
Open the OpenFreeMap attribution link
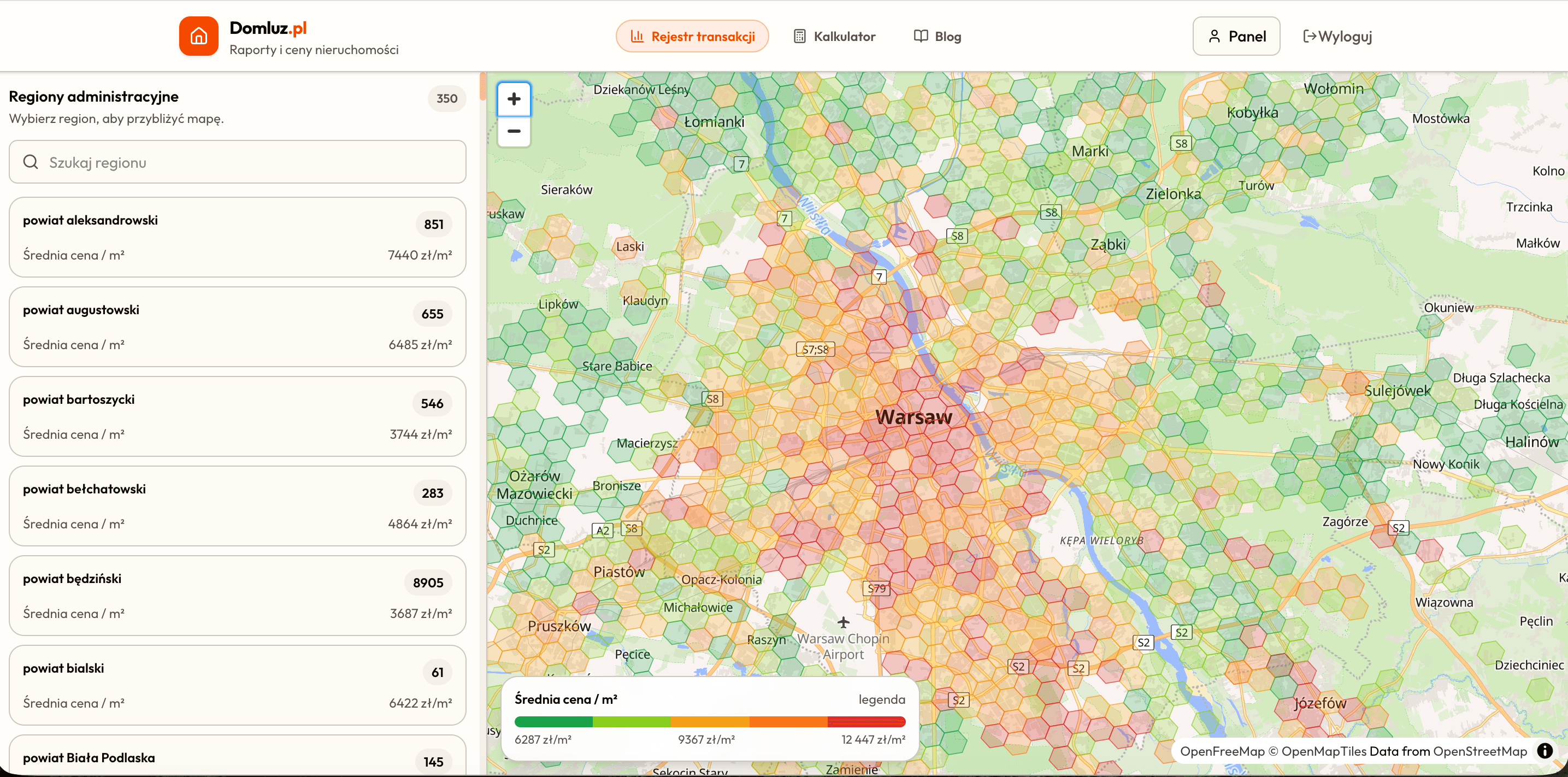tap(1222, 751)
